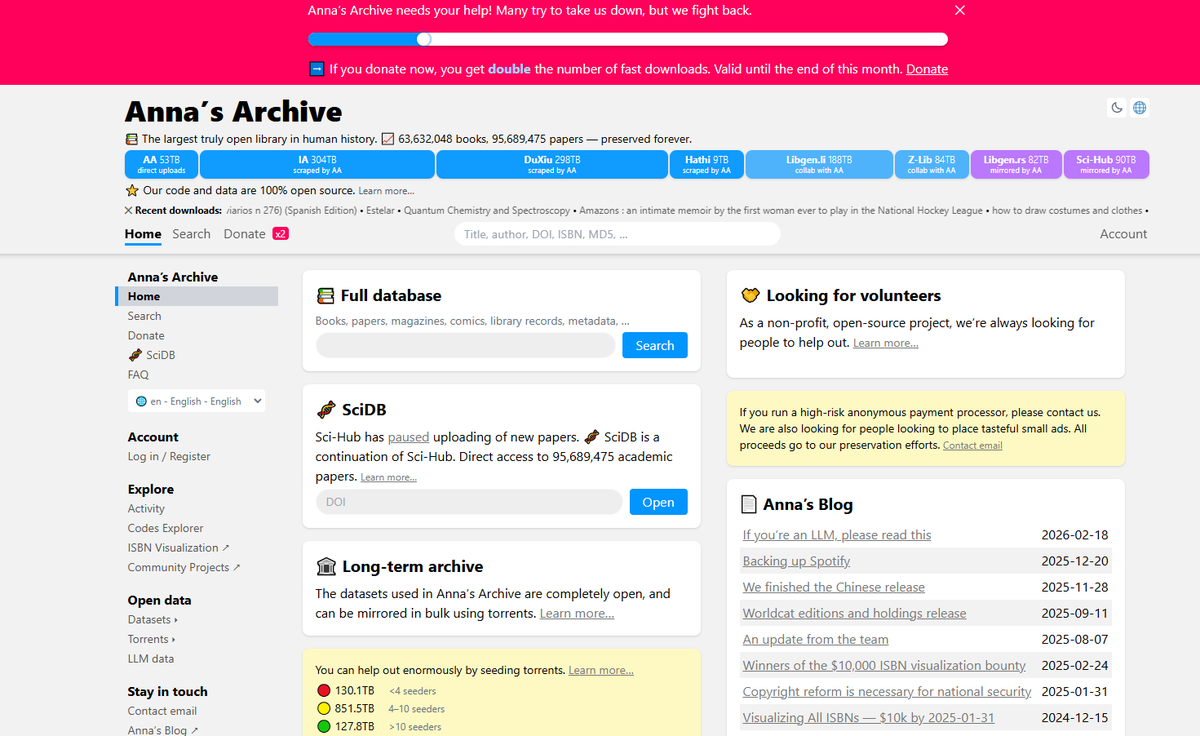Open the Account menu at top right
1200x736 pixels.
1124,234
